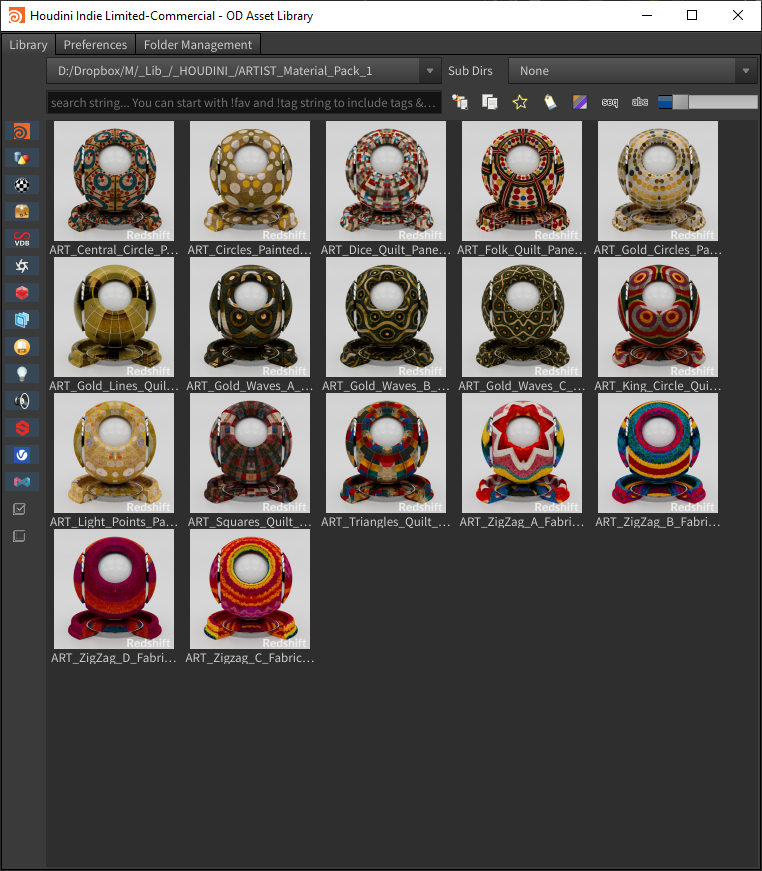Open the Folder Management tab
762x871 pixels.
[198, 44]
